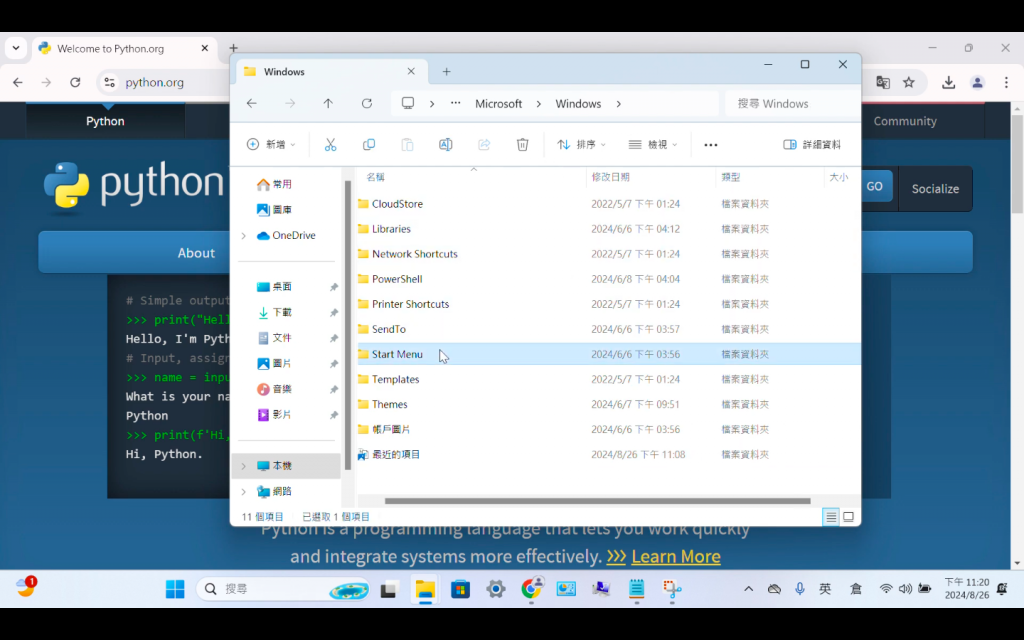This screenshot has height=640, width=1024.
Task: Click Microsoft in the breadcrumb path
Action: [498, 103]
